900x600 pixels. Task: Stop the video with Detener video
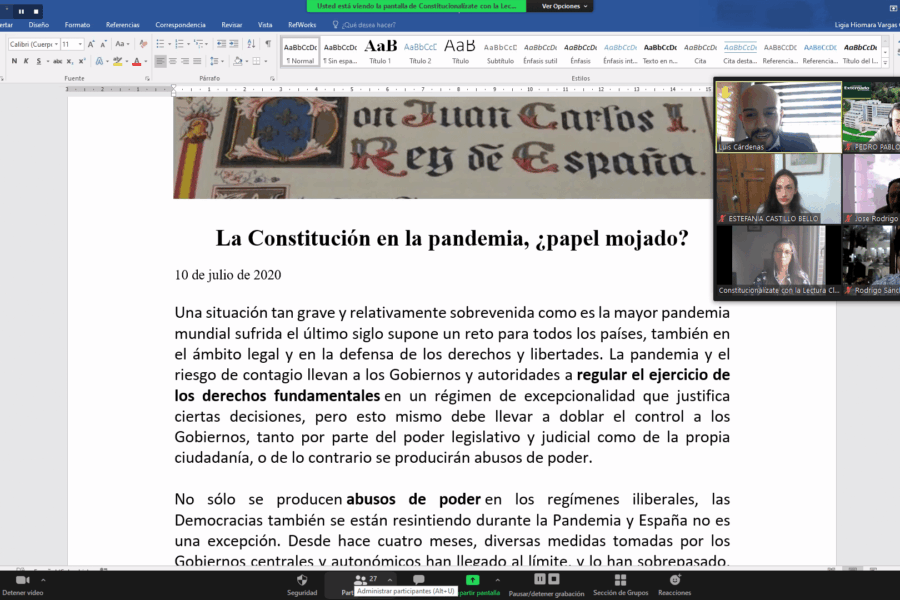(23, 582)
